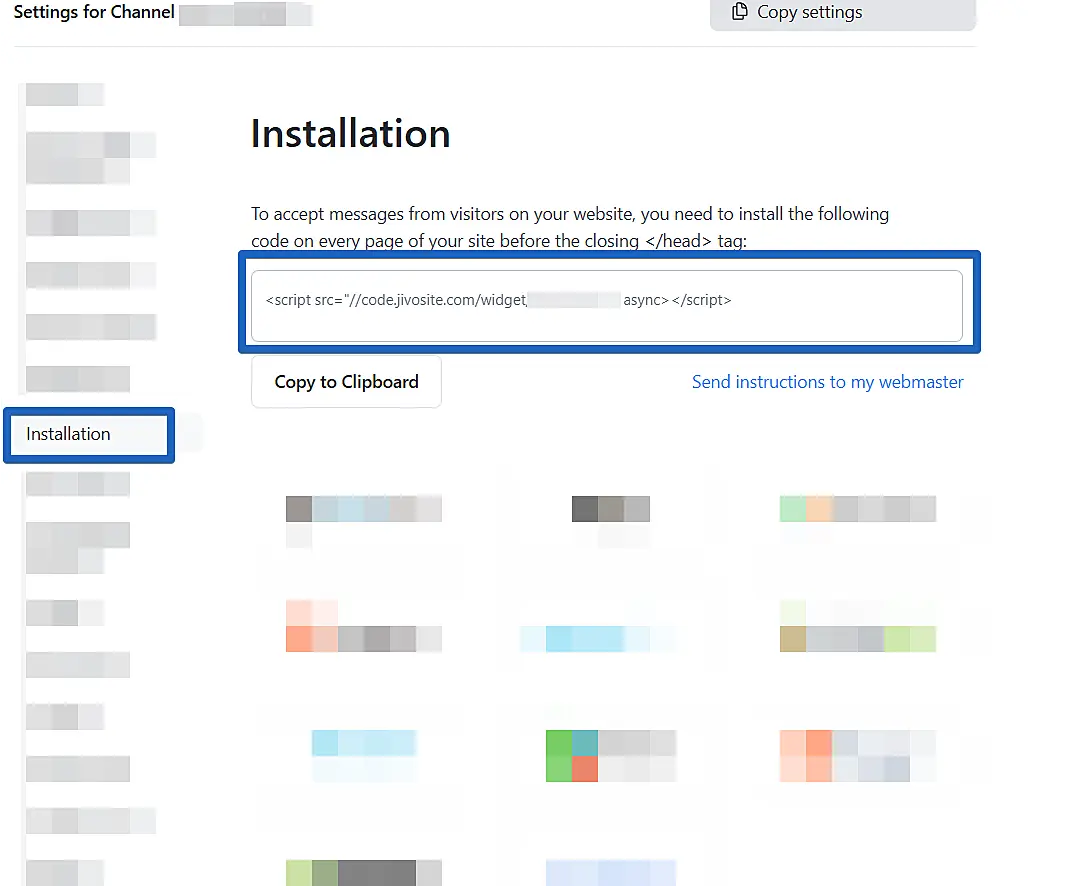Click the blurred tile with tan and green blocks

point(857,628)
